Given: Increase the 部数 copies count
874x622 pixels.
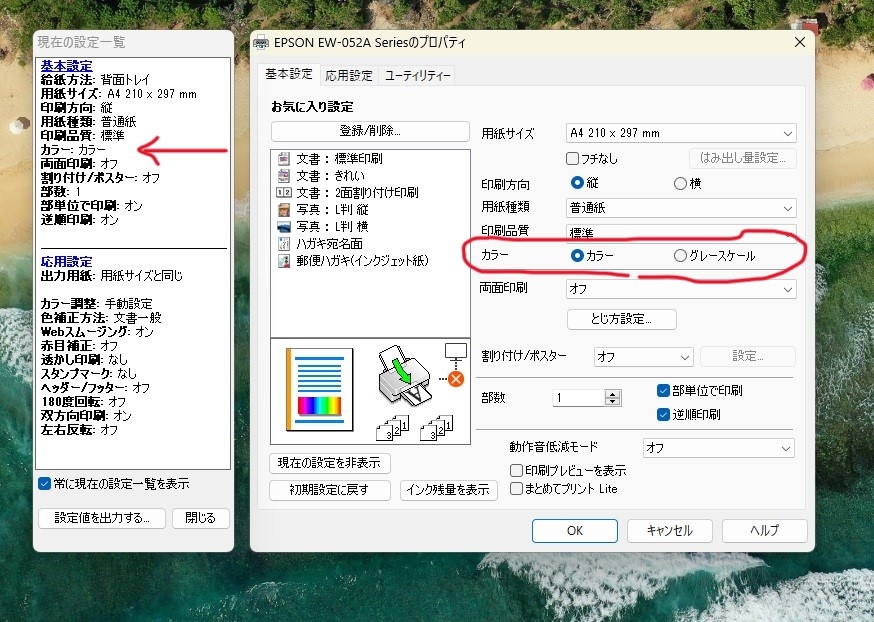Looking at the screenshot, I should 613,394.
